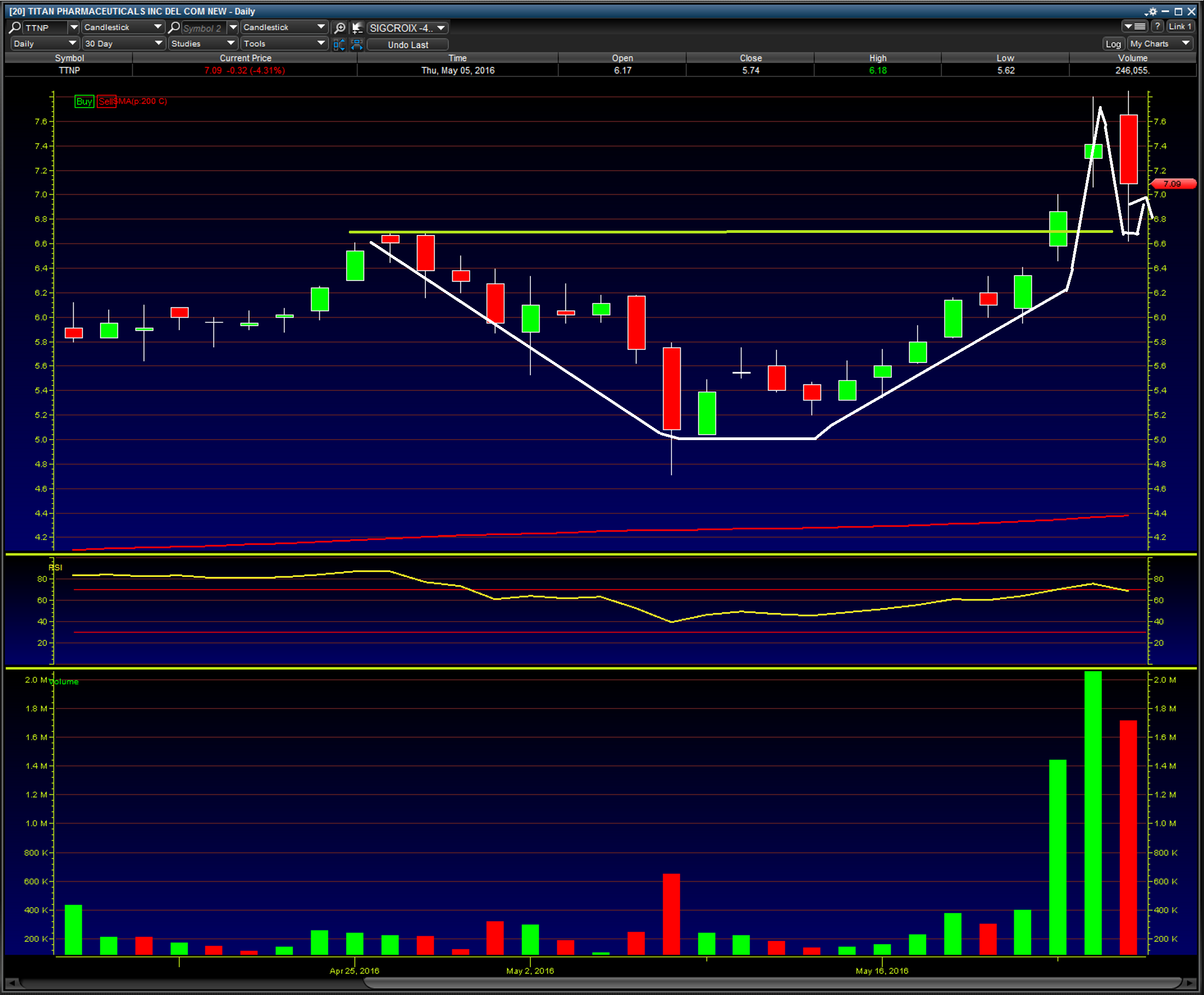This screenshot has width=1204, height=995.
Task: Toggle the Log scale button
Action: coord(1113,44)
